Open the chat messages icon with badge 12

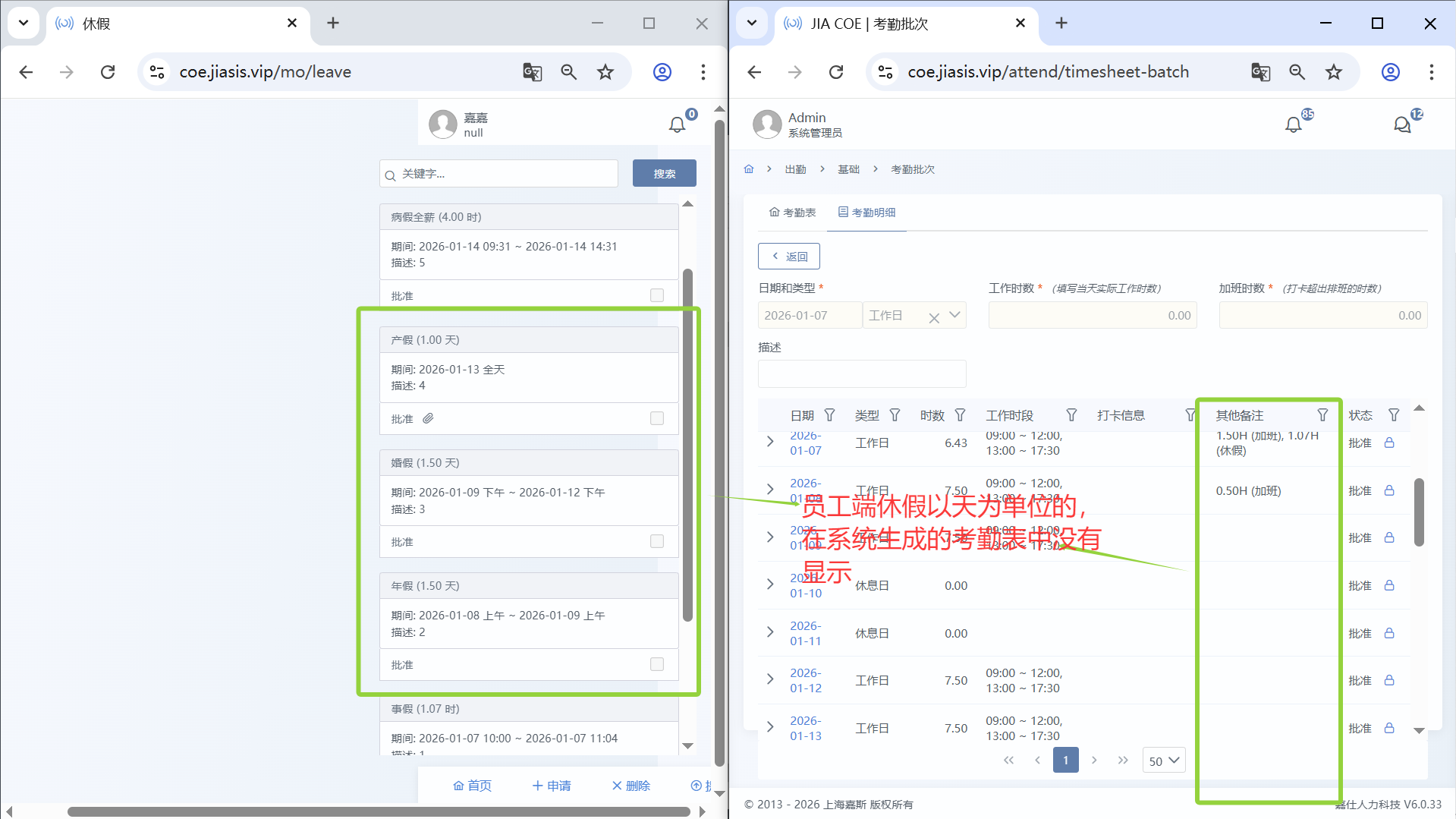pyautogui.click(x=1402, y=124)
